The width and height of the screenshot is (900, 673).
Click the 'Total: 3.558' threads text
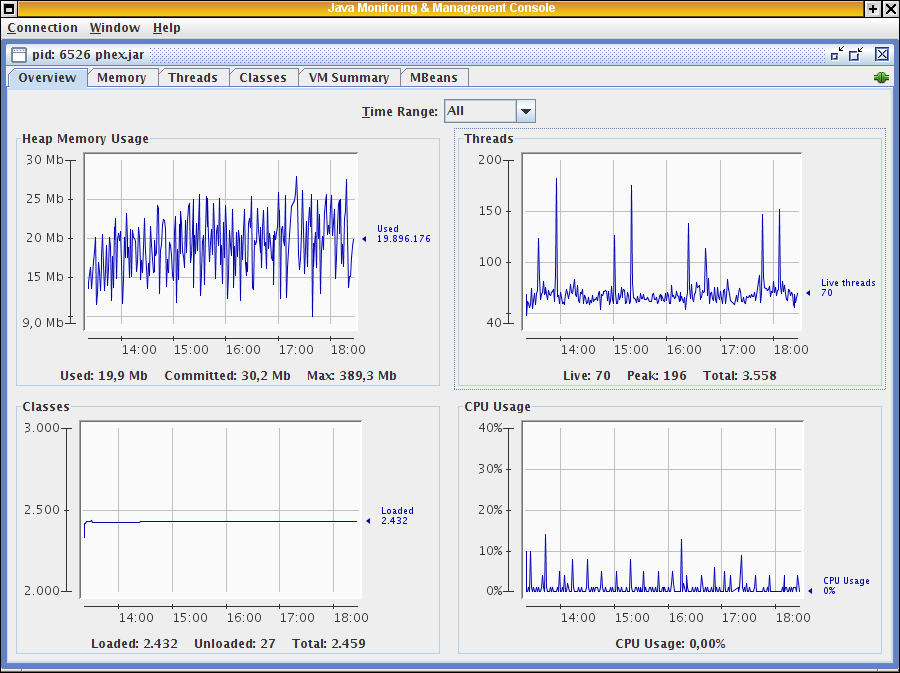[x=740, y=376]
